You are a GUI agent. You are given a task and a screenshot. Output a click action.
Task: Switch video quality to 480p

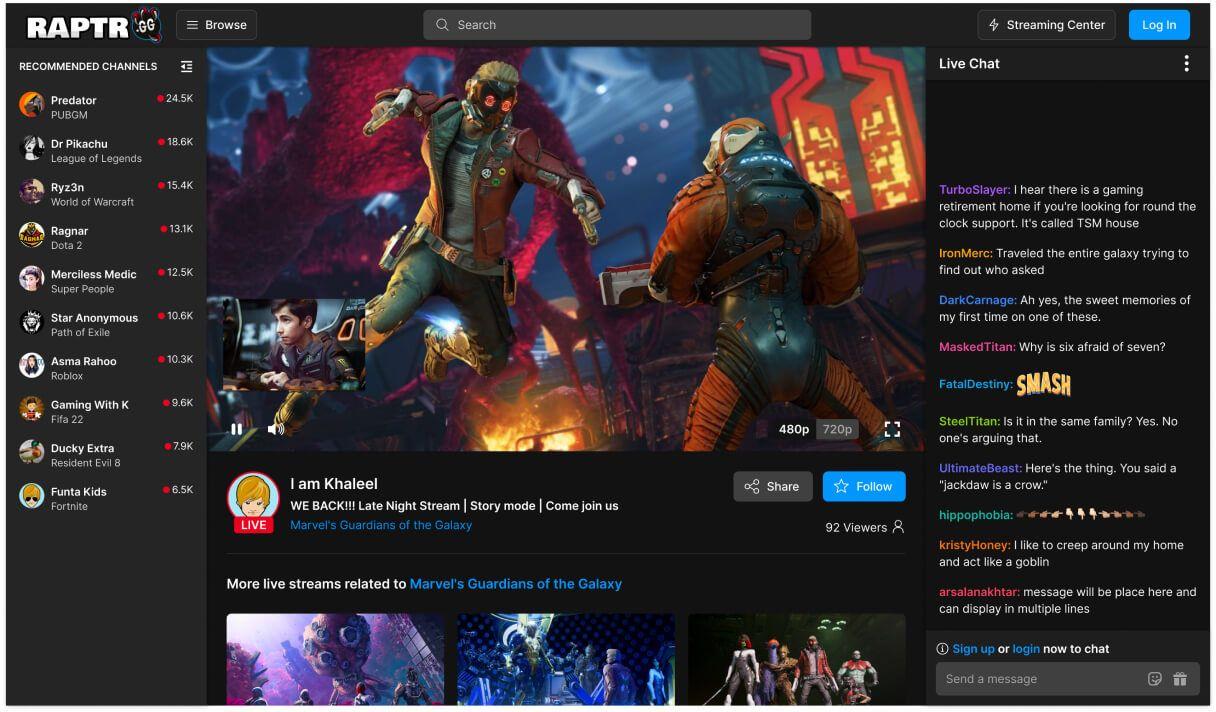coord(794,429)
